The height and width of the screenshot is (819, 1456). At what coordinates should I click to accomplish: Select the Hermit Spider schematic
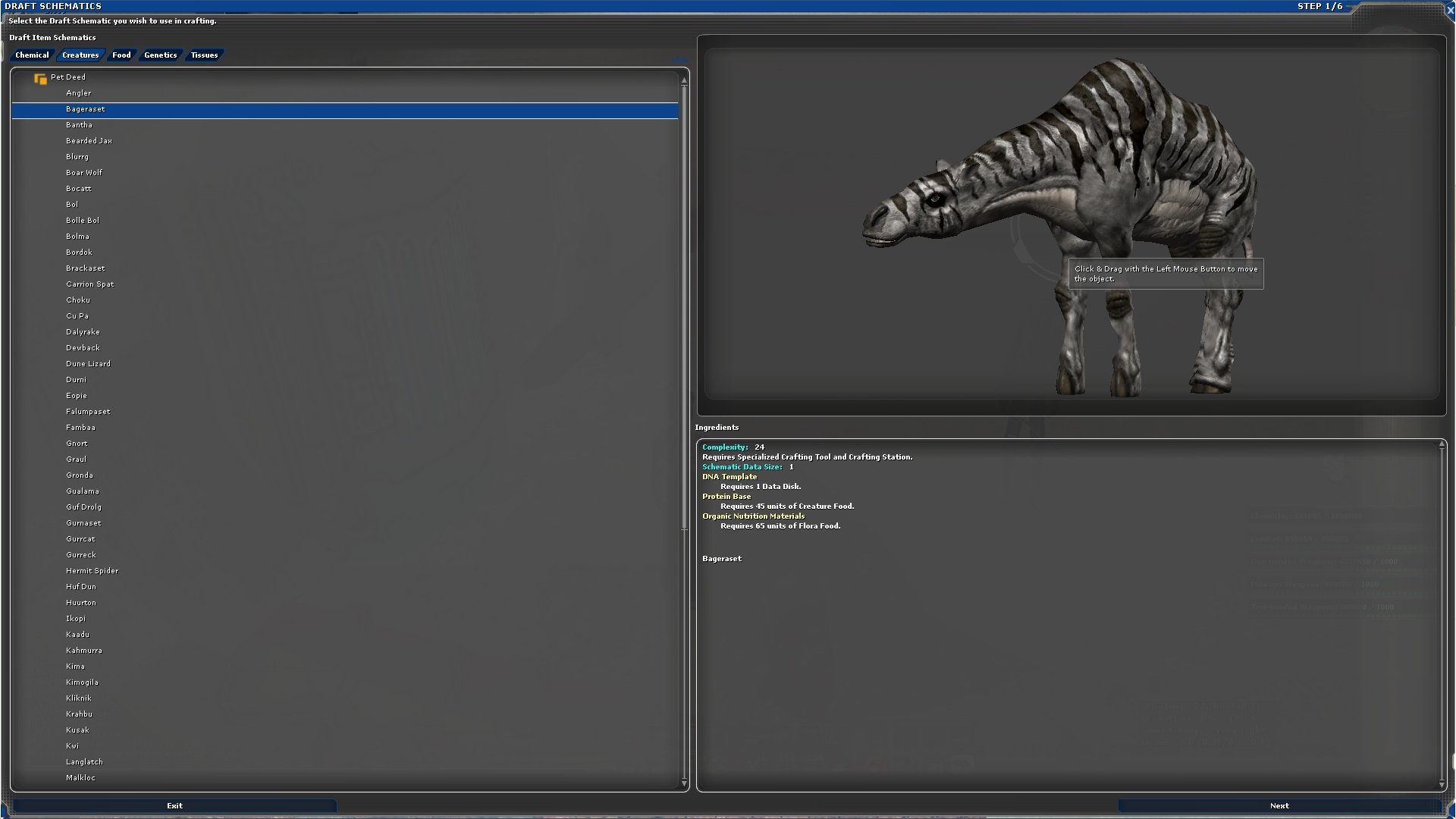92,571
